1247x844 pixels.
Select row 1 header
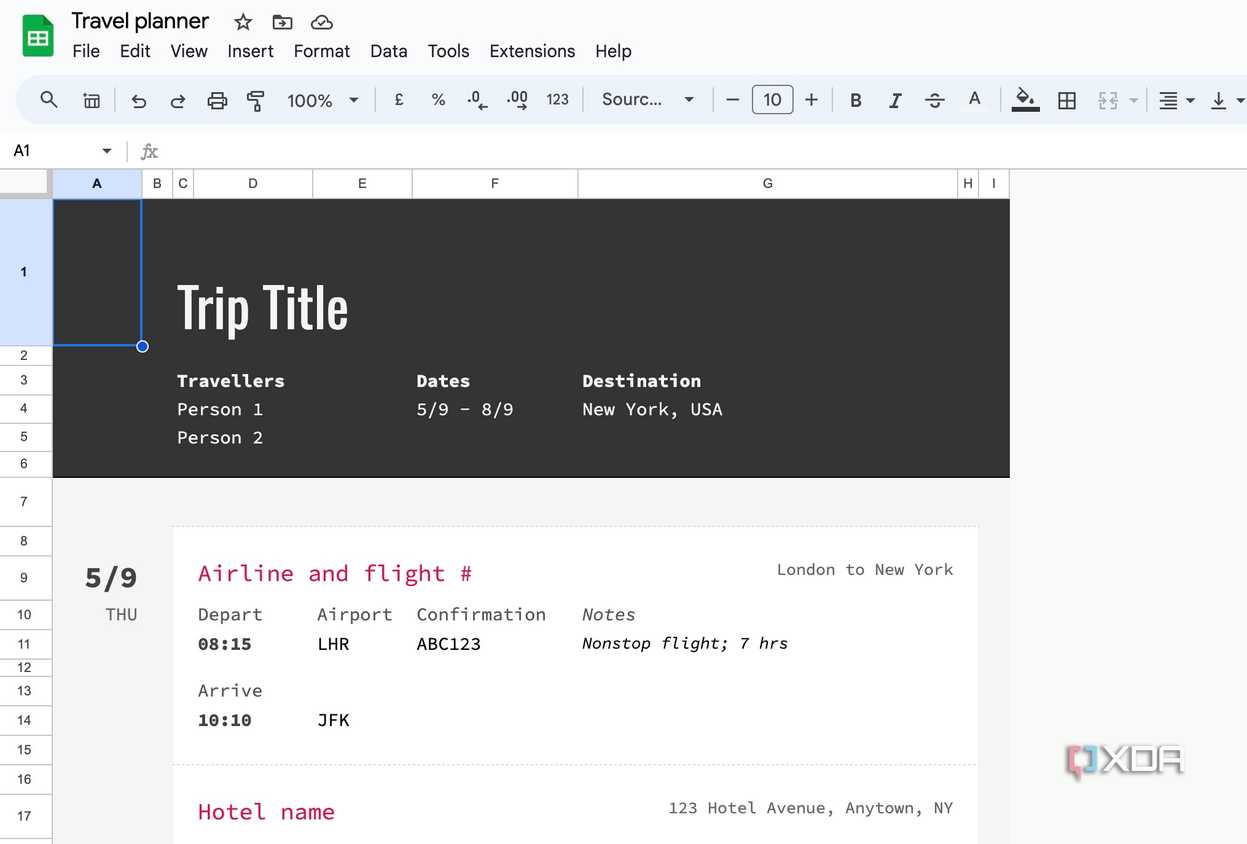click(26, 272)
